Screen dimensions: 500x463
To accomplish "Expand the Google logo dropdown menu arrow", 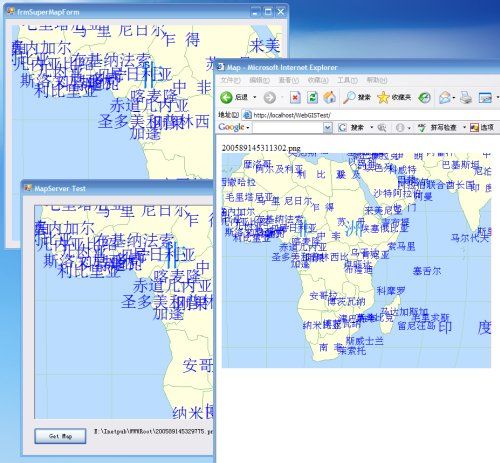I will click(248, 128).
